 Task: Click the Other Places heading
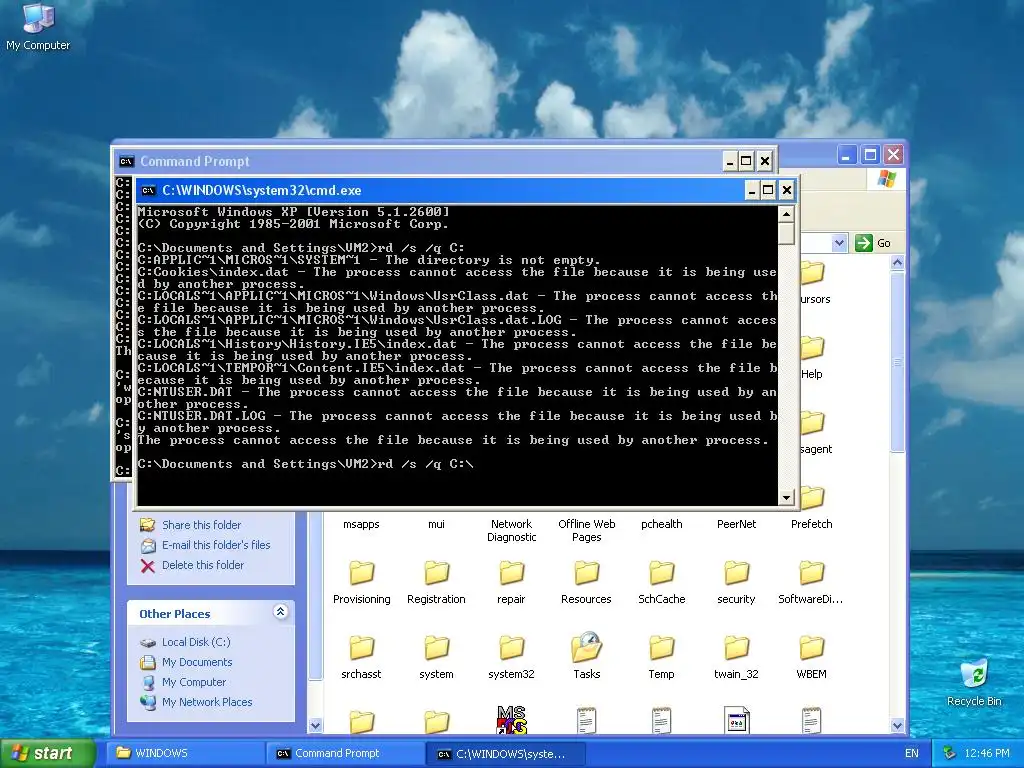pyautogui.click(x=174, y=614)
